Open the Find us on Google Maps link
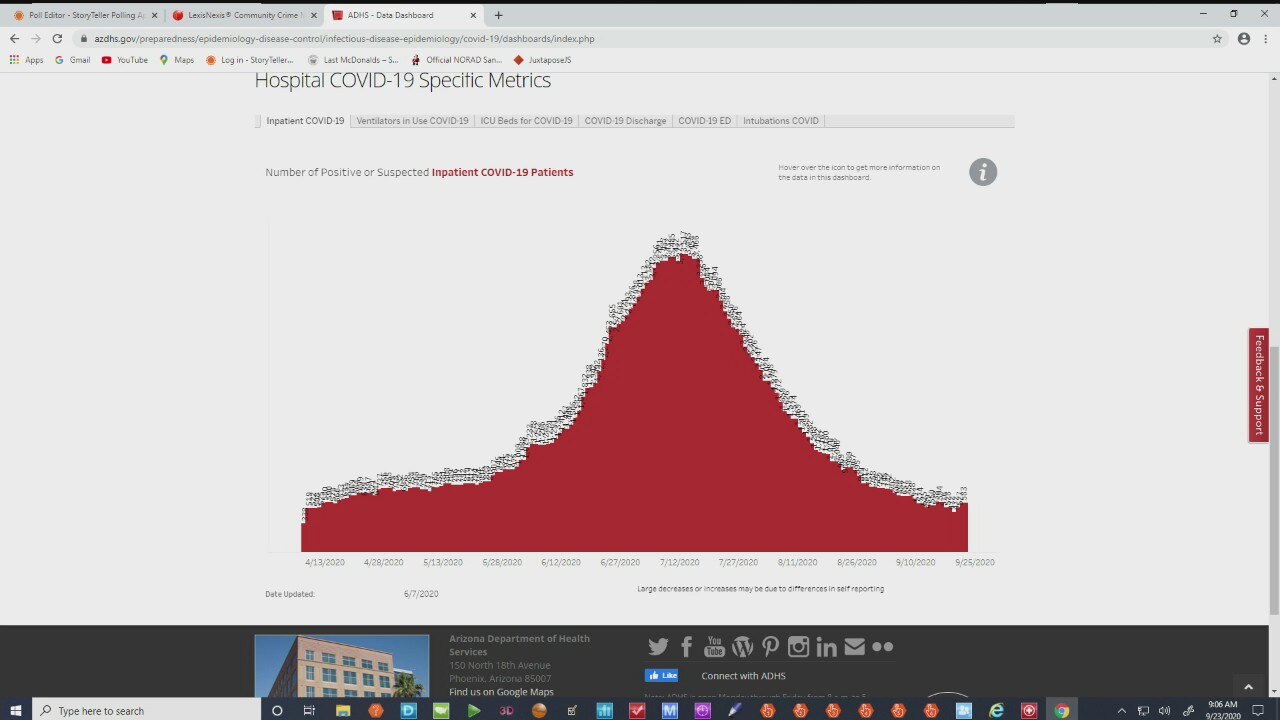Image resolution: width=1280 pixels, height=720 pixels. coord(501,692)
